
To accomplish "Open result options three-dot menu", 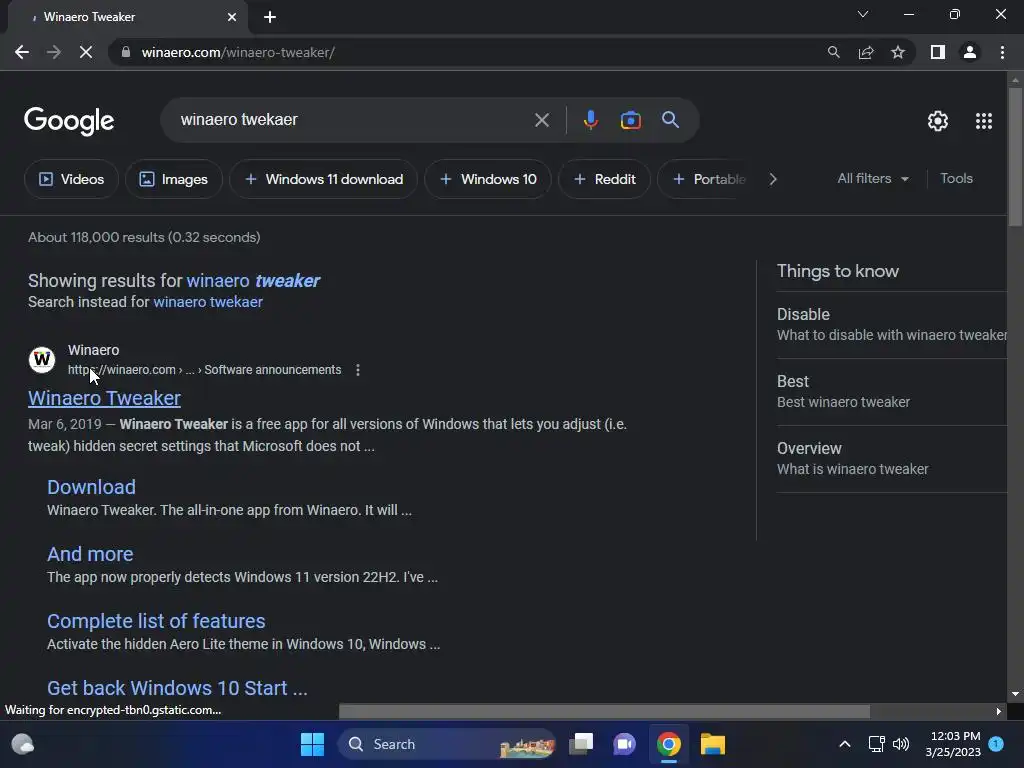I will pos(358,370).
